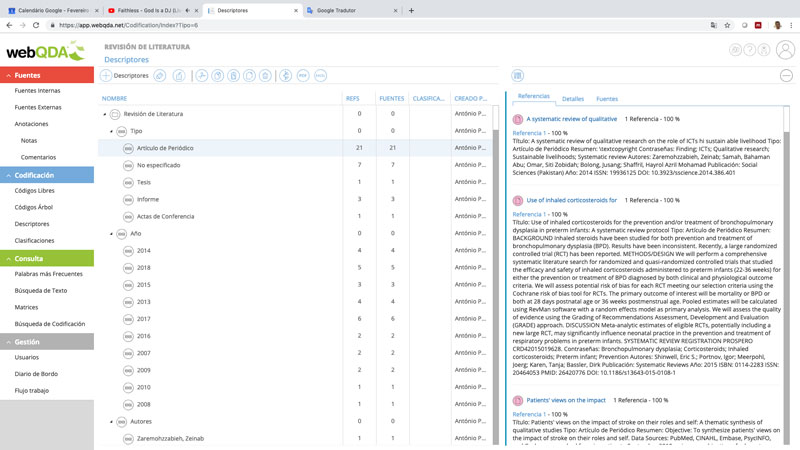Click the XLS export icon
The image size is (800, 450).
coord(320,76)
